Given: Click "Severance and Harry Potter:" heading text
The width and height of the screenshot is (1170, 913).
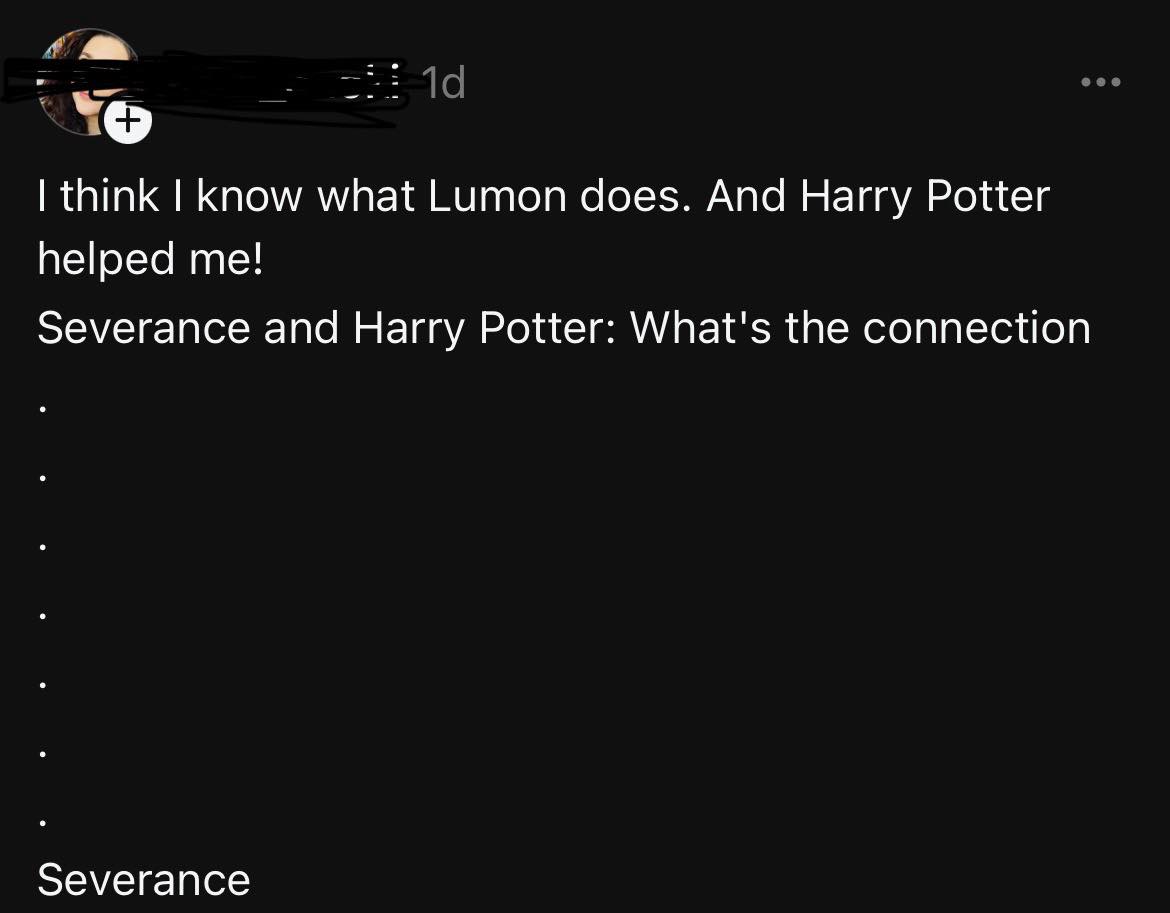Looking at the screenshot, I should click(x=325, y=328).
